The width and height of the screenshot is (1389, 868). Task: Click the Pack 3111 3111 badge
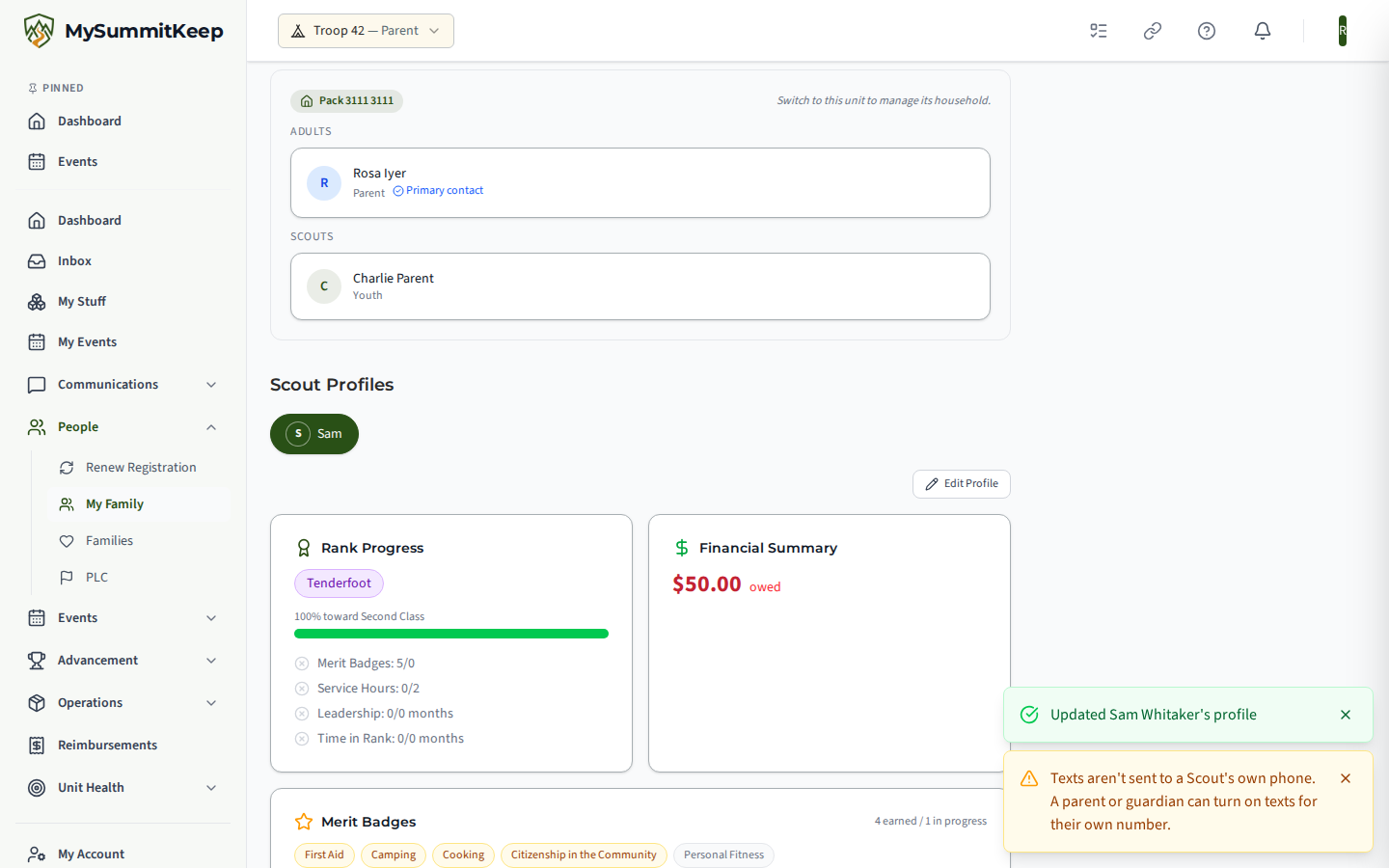346,101
